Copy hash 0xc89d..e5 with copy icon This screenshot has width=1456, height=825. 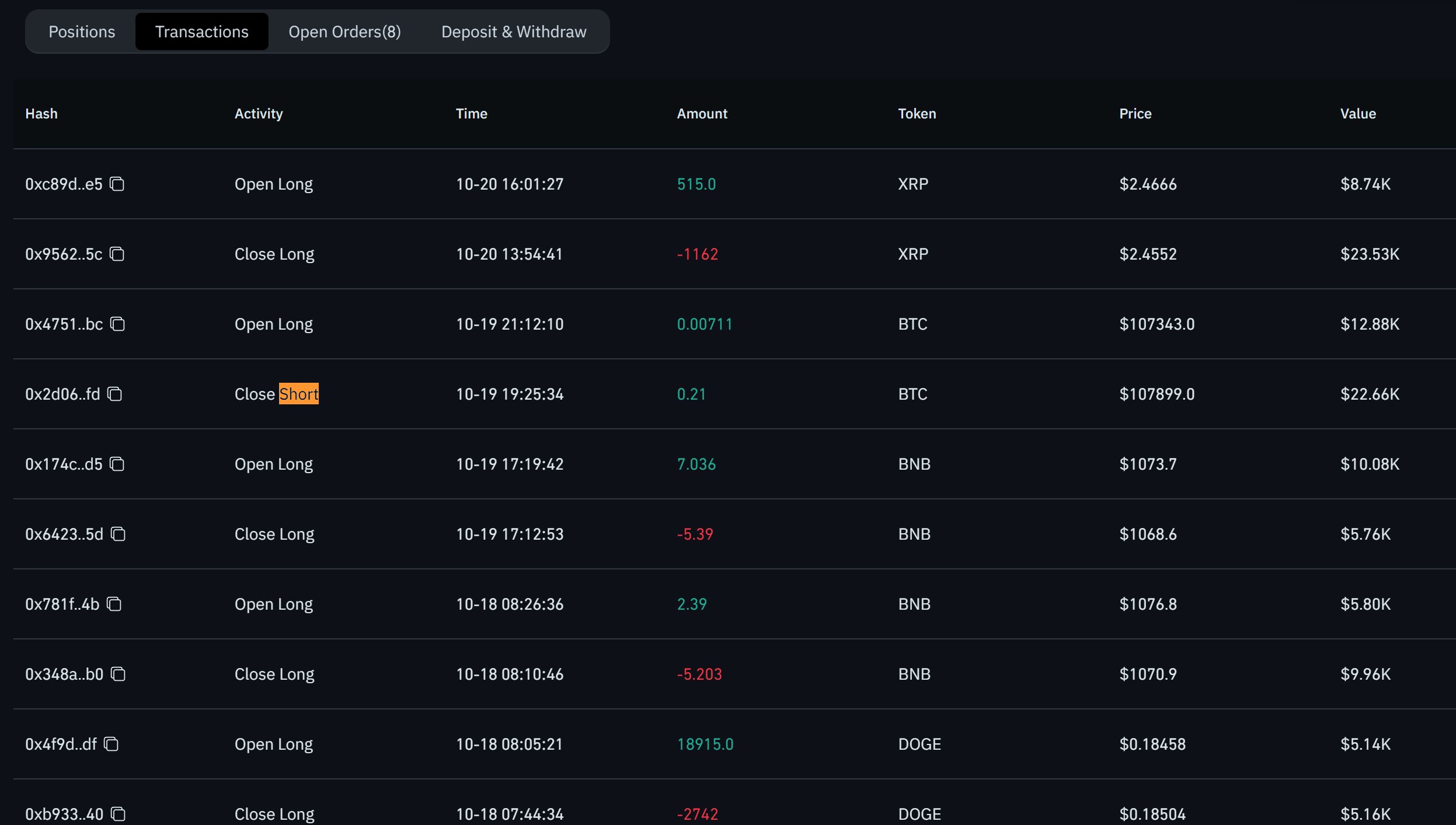tap(117, 184)
